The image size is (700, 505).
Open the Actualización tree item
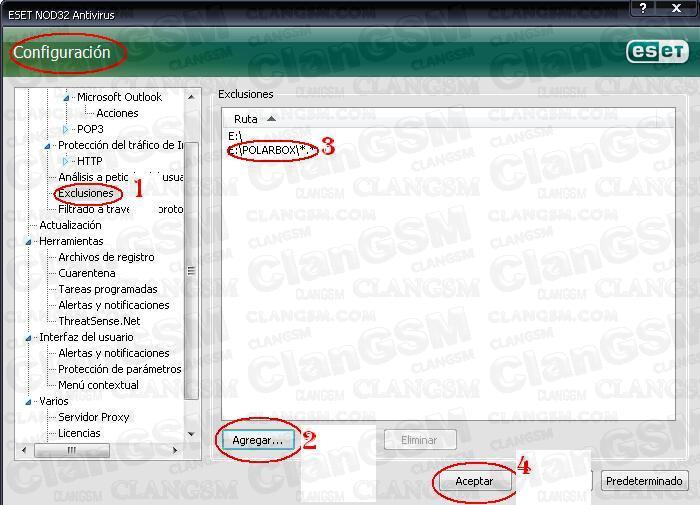70,225
